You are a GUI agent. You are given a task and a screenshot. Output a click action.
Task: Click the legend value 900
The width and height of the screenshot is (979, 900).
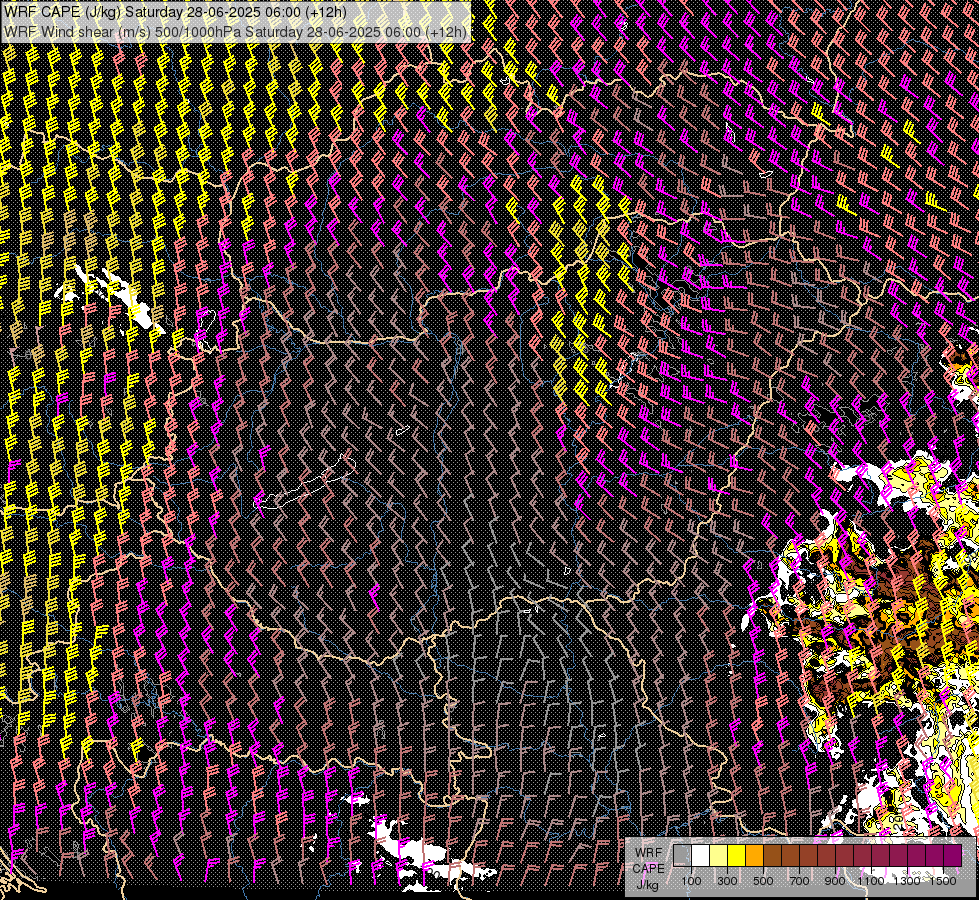[835, 881]
